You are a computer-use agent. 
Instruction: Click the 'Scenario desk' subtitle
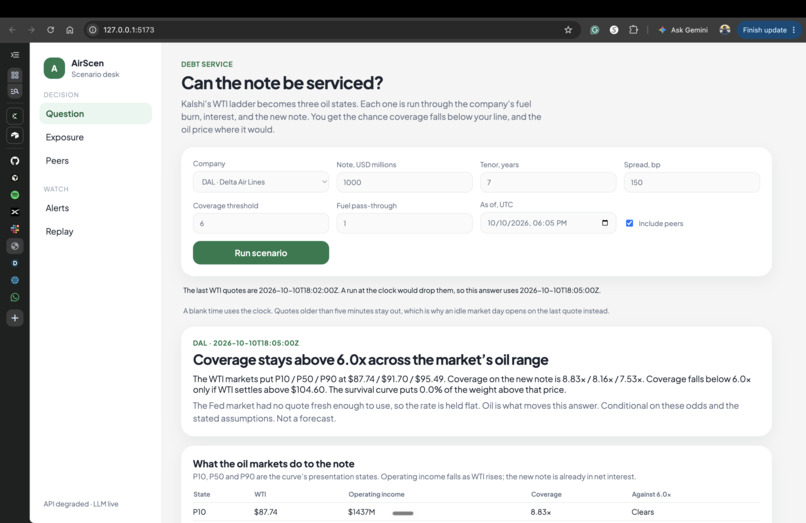point(95,75)
